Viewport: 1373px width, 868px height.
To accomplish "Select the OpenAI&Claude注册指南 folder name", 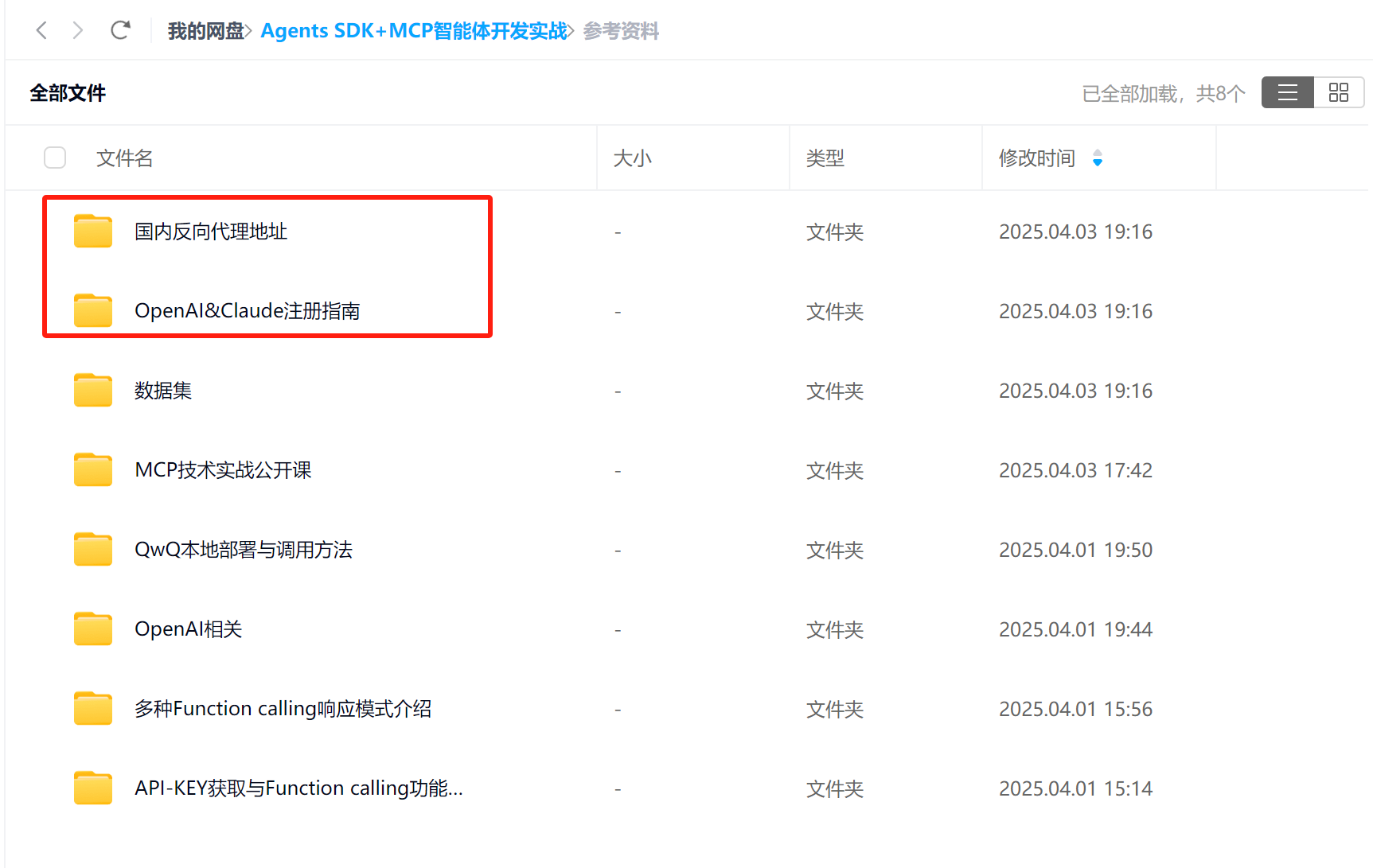I will (248, 311).
